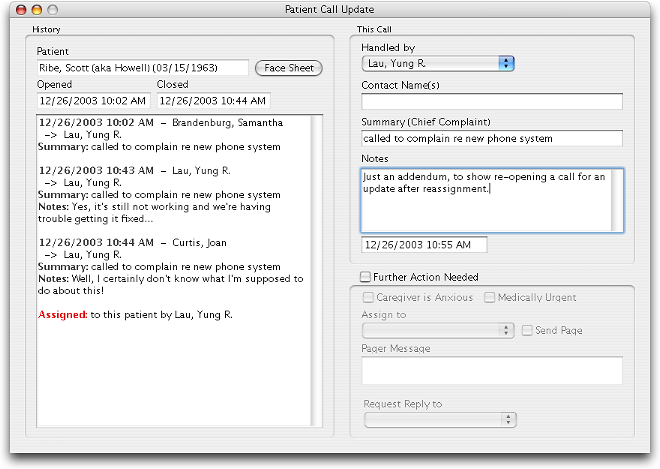Viewport: 660px width, 469px height.
Task: Check the Caregiver is Anxious box
Action: pos(369,298)
